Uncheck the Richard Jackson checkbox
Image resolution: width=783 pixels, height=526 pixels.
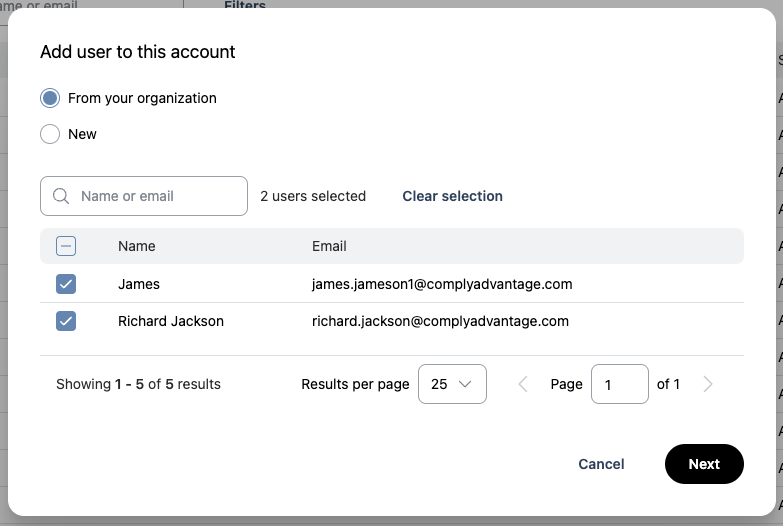click(x=66, y=321)
